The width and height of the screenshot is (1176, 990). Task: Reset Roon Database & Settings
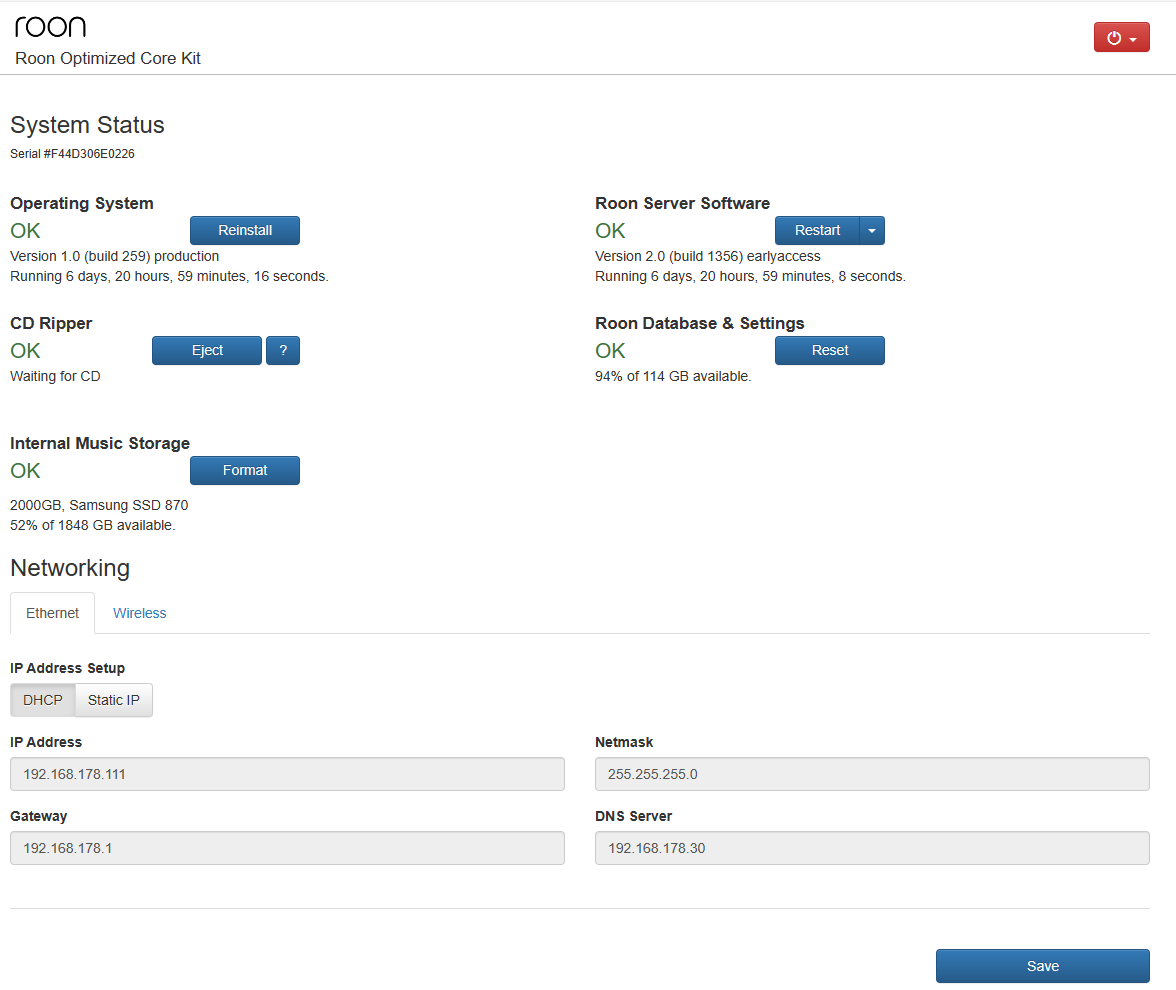tap(830, 350)
